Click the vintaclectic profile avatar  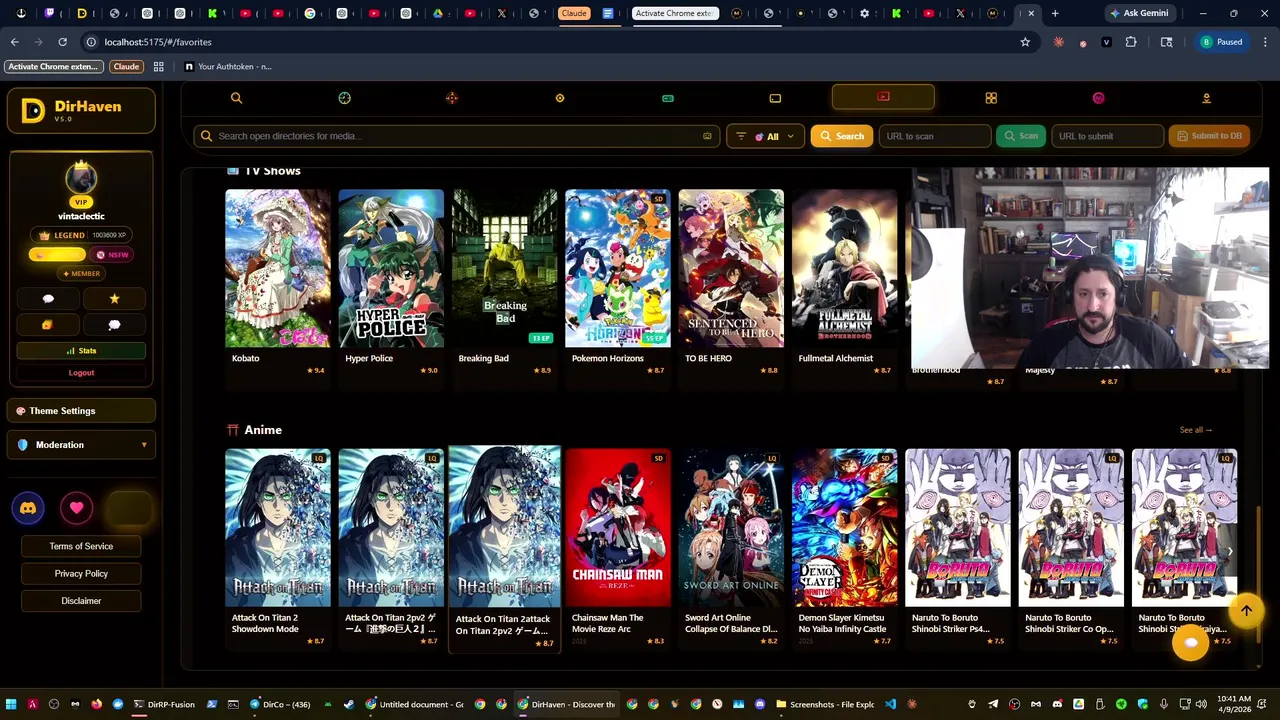pos(81,179)
